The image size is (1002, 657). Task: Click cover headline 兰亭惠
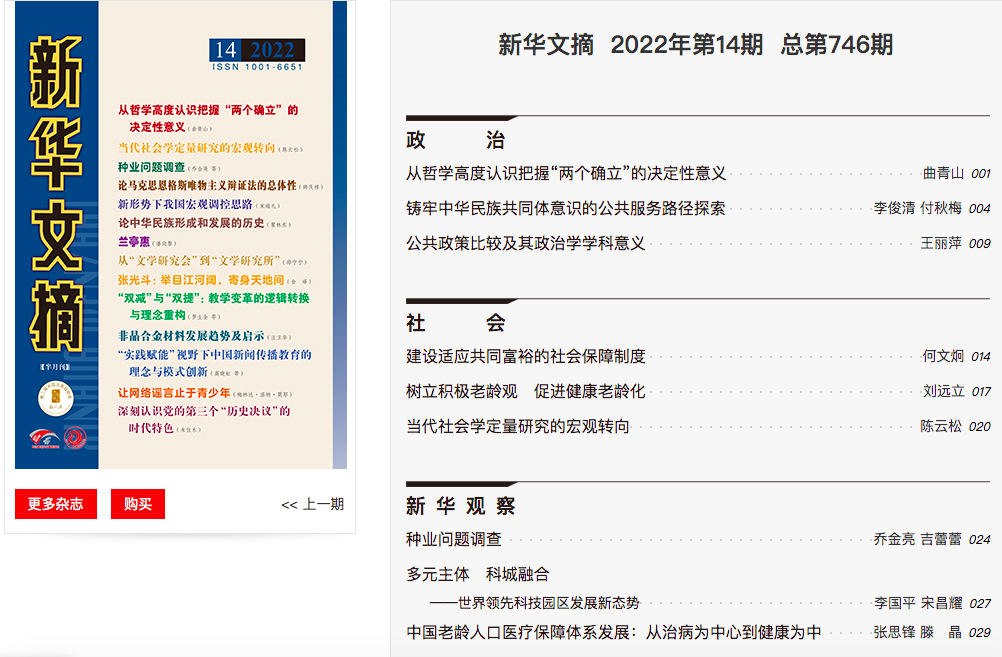click(134, 242)
